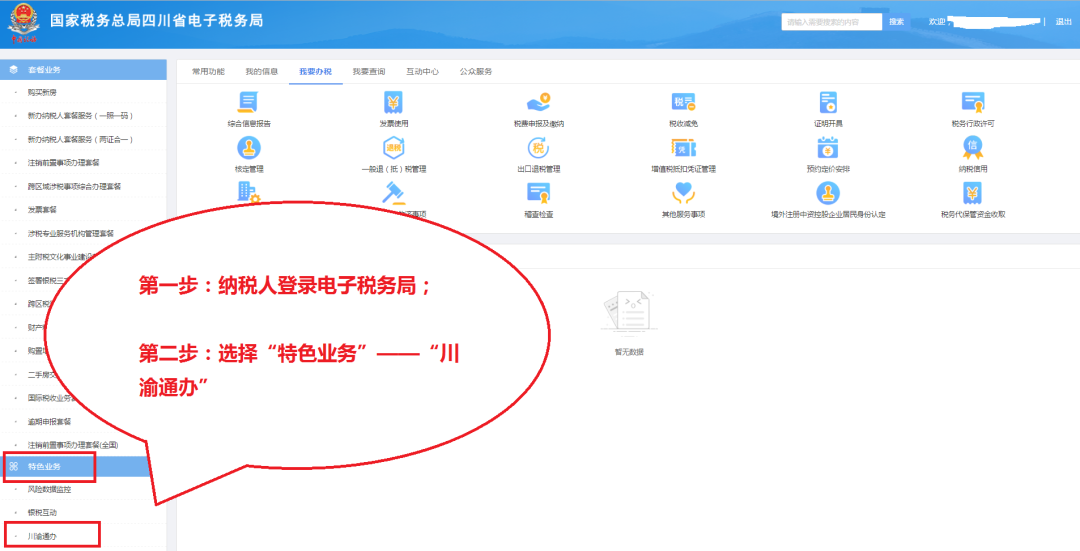Click the 其他服务事项 heart icon

pos(684,194)
